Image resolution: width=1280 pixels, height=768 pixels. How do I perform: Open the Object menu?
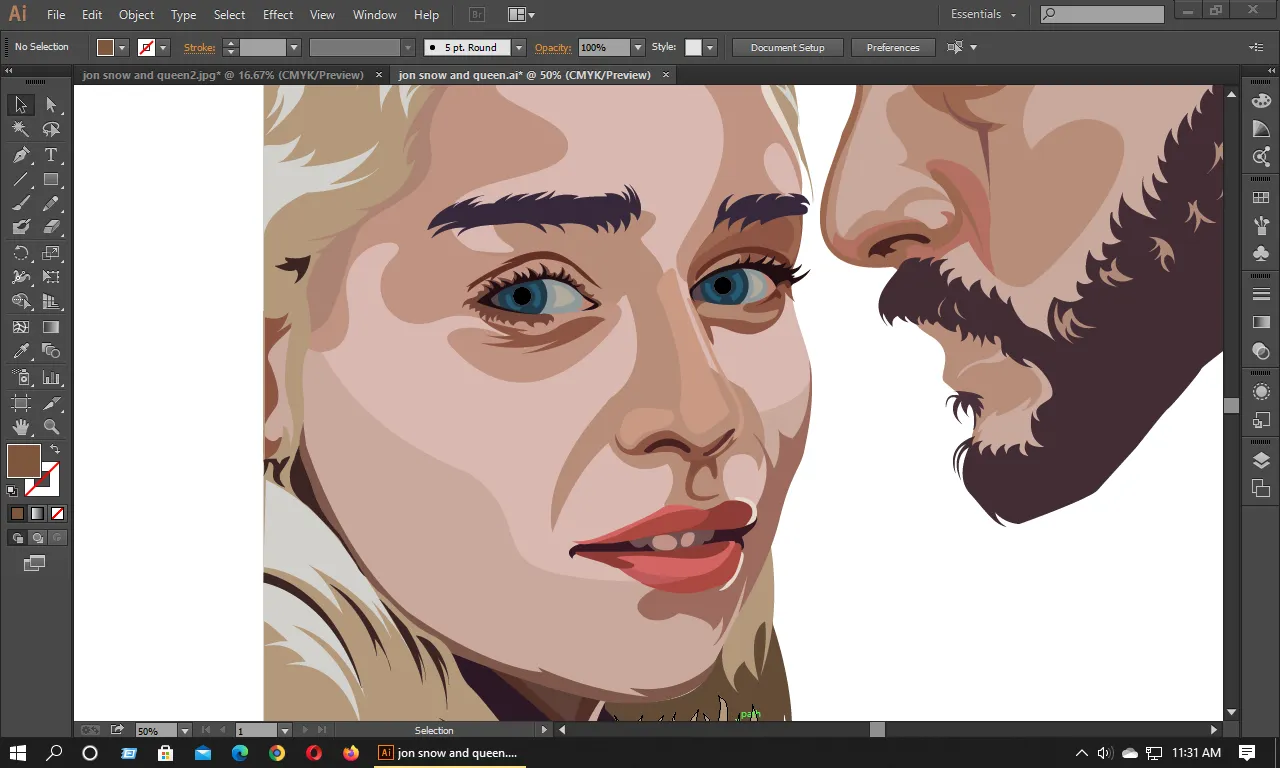point(136,15)
